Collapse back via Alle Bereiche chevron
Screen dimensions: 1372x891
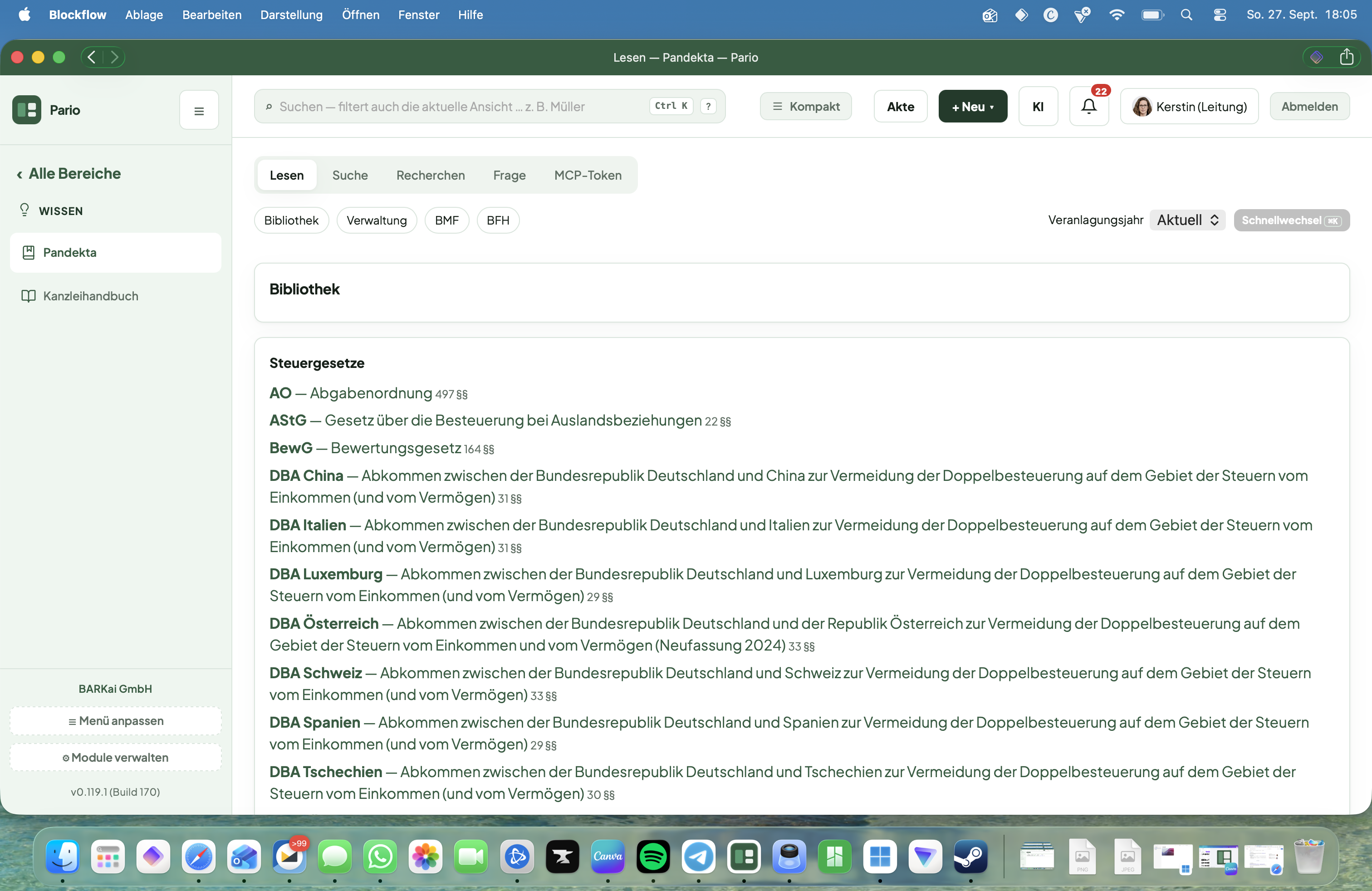[19, 174]
